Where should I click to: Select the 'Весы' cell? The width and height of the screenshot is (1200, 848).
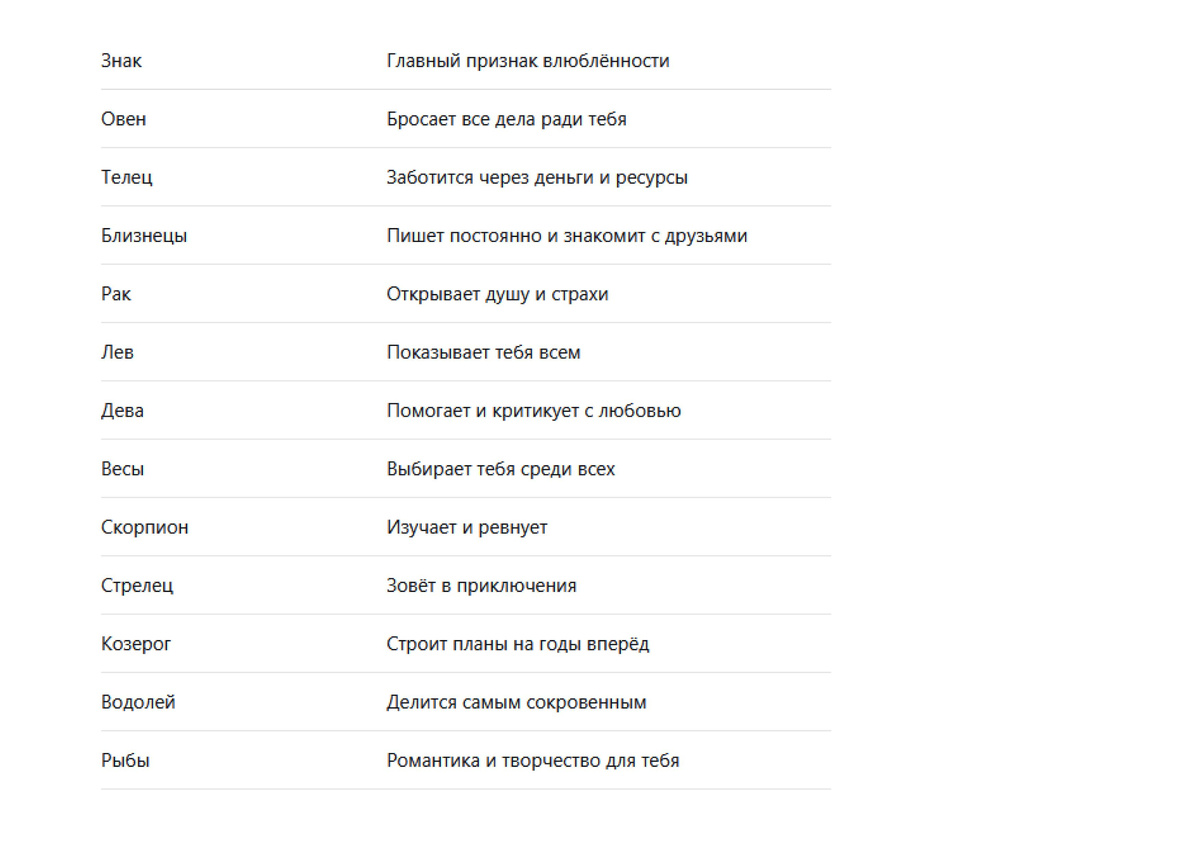(x=122, y=469)
